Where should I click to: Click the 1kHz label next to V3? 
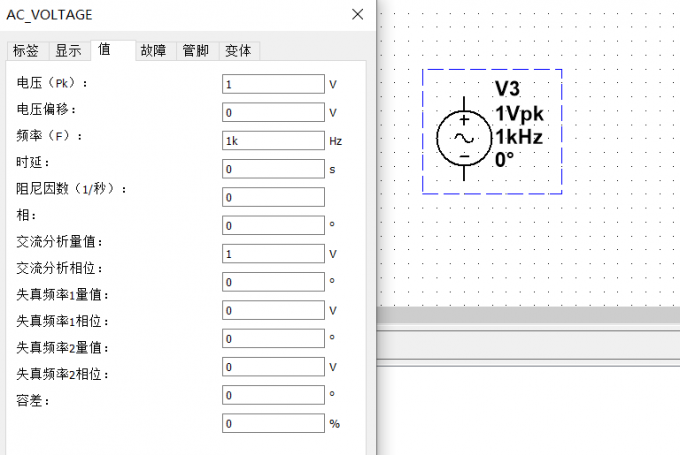[519, 137]
